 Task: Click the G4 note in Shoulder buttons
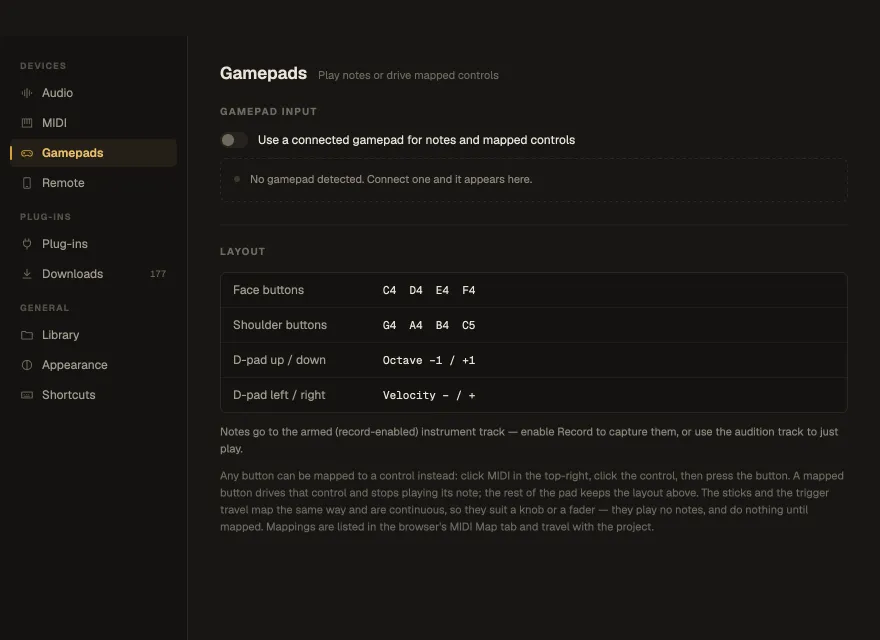(x=389, y=325)
